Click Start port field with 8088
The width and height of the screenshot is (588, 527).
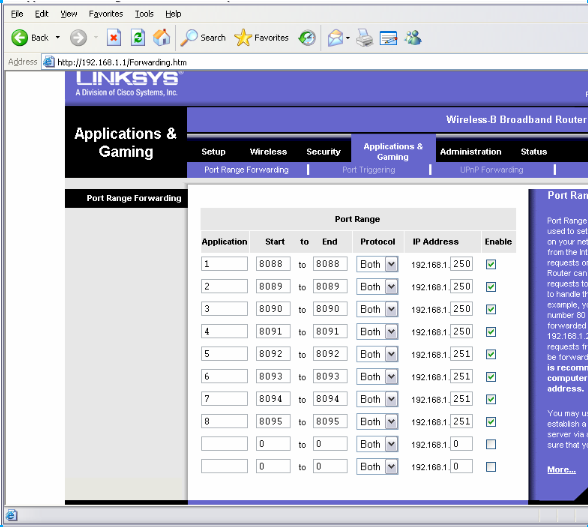[273, 264]
